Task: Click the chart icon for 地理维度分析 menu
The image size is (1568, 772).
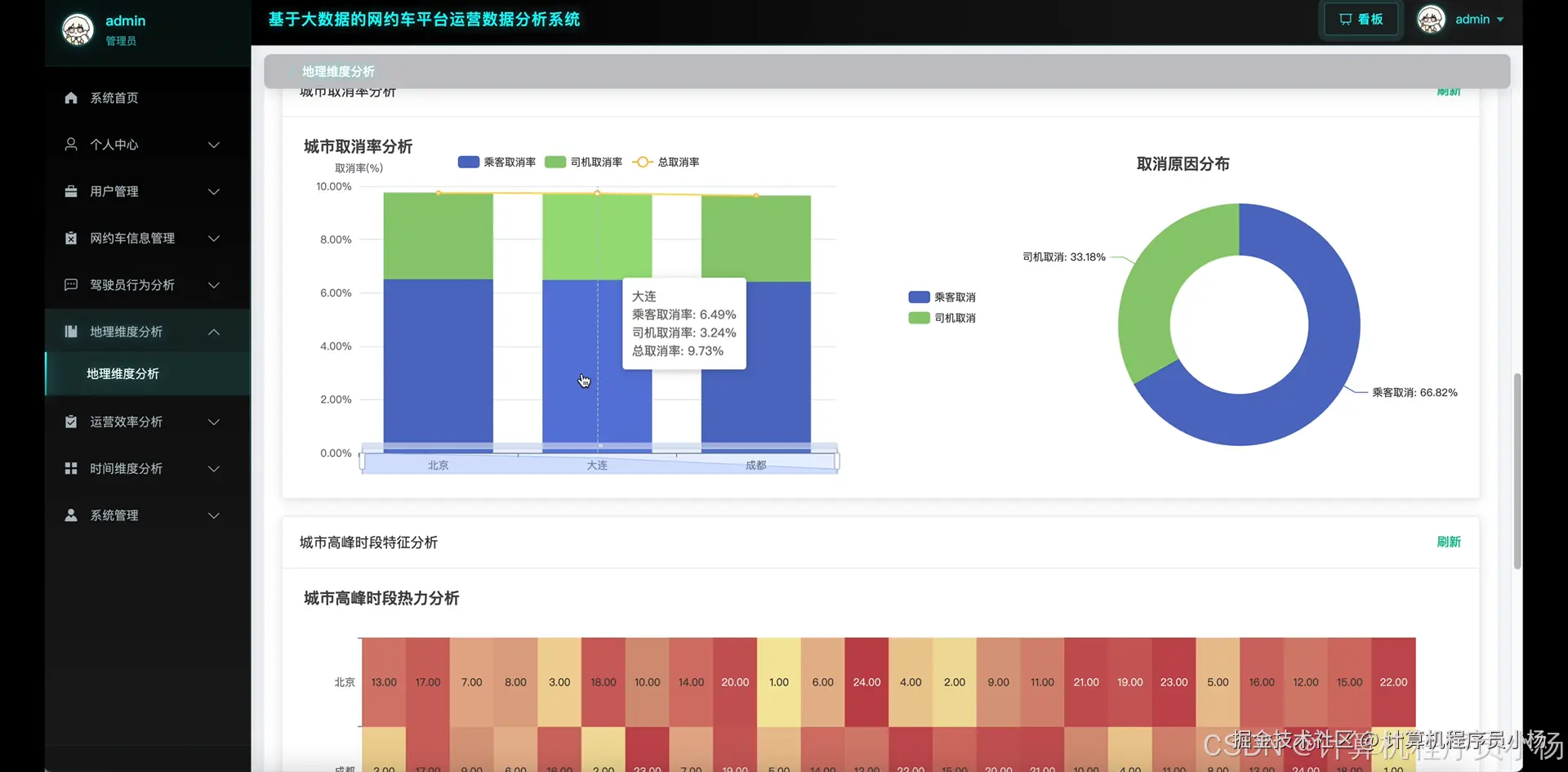Action: pyautogui.click(x=71, y=332)
